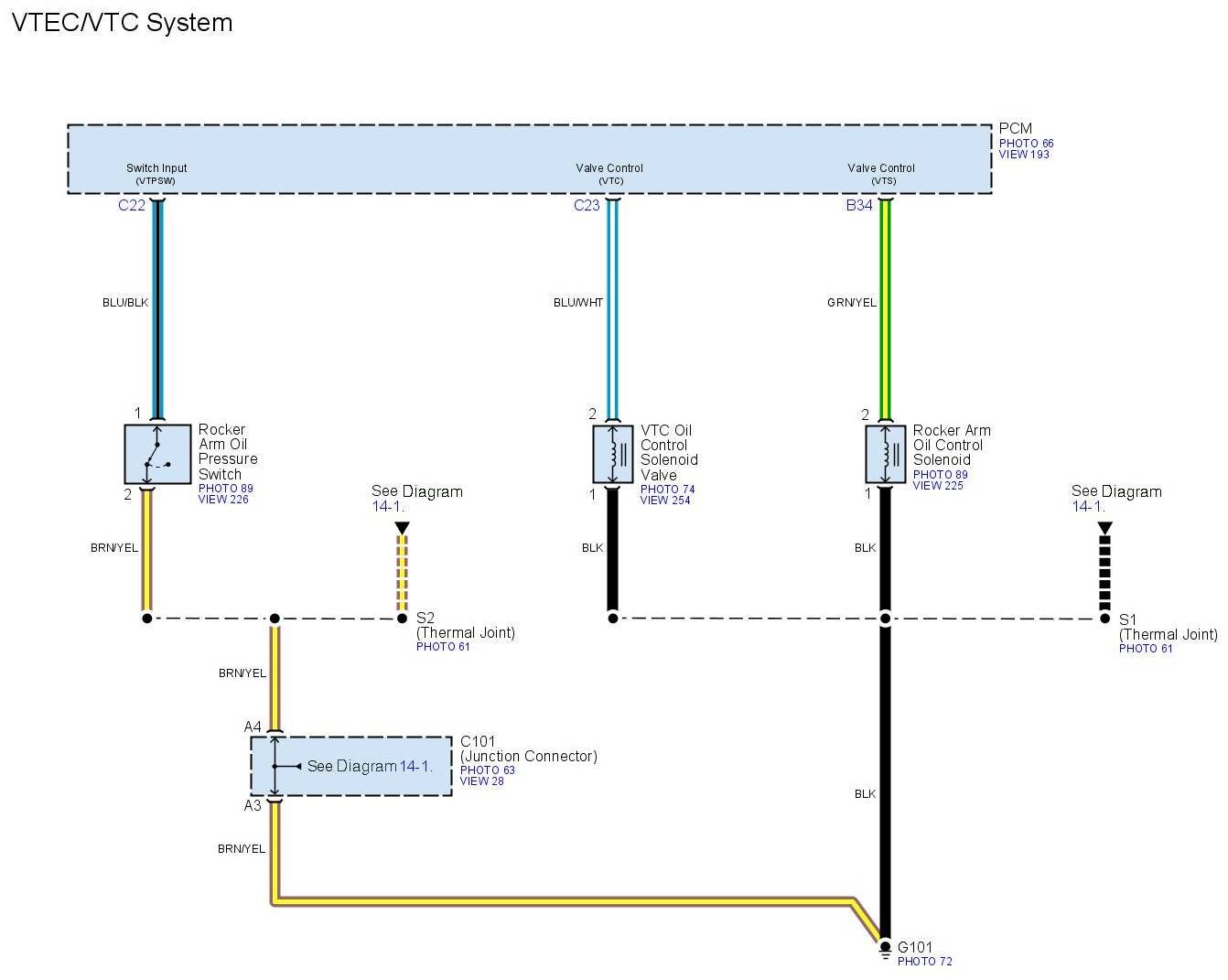Screen dimensions: 1228x980
Task: Open VIEW 28 link under C101
Action: [481, 781]
